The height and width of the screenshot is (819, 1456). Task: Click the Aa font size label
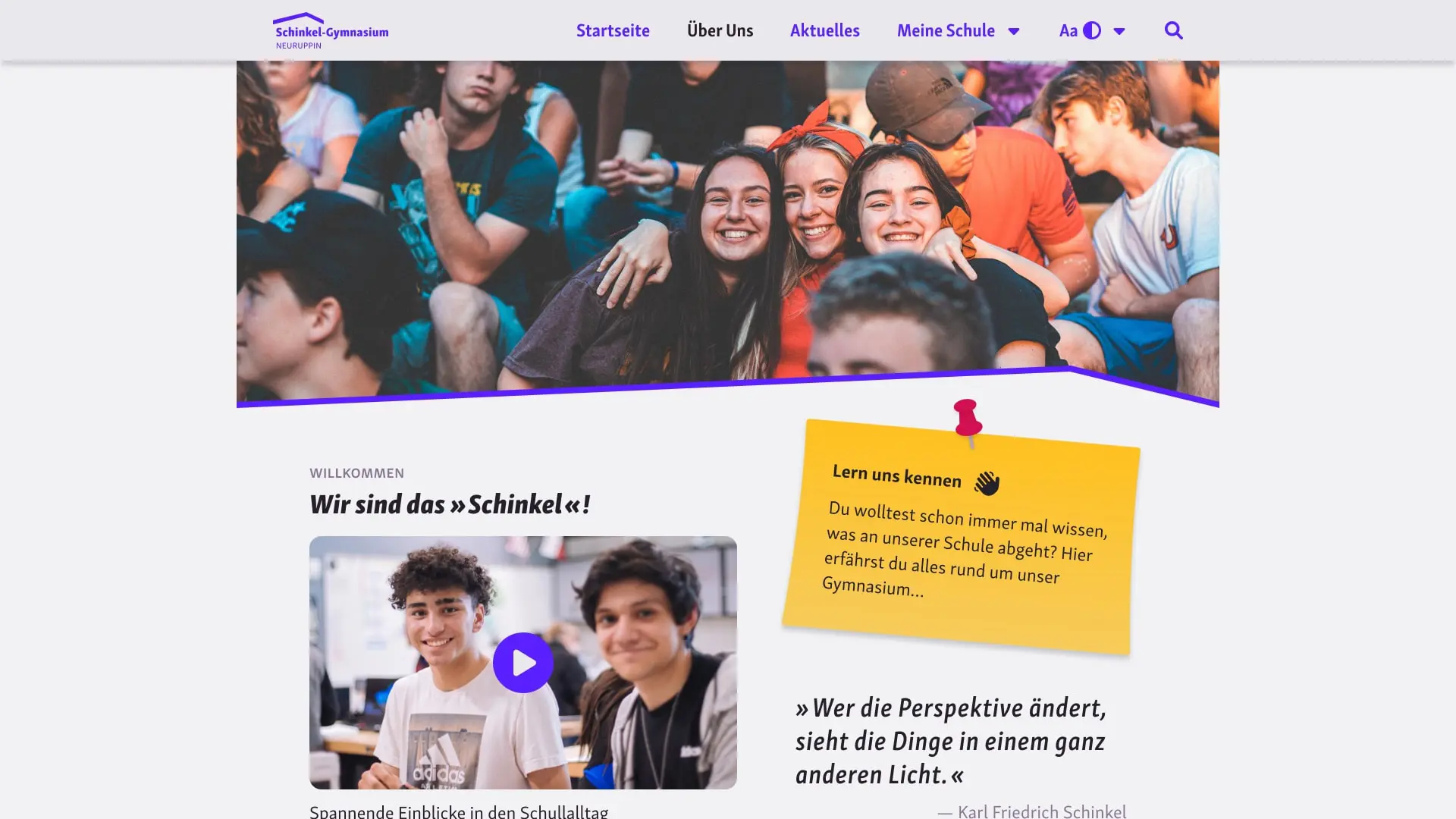point(1068,30)
